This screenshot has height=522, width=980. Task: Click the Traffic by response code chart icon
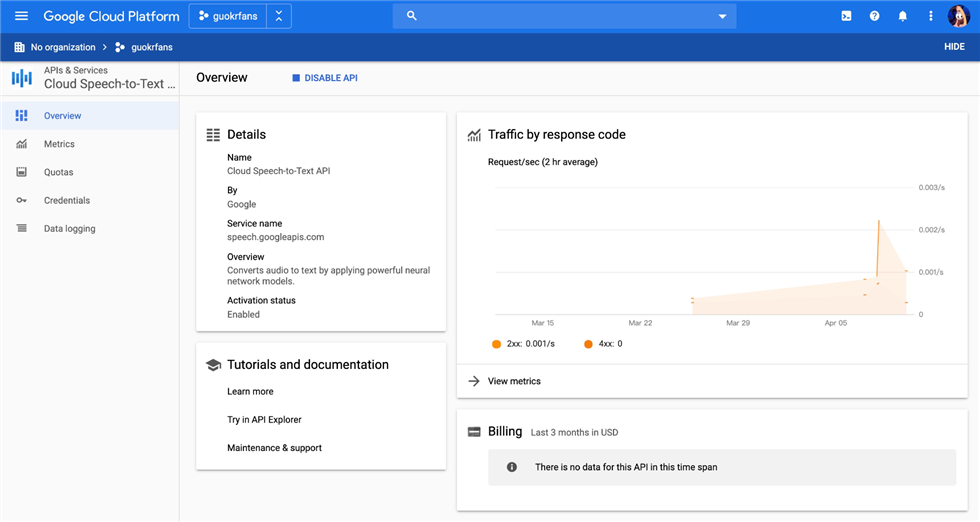(474, 135)
